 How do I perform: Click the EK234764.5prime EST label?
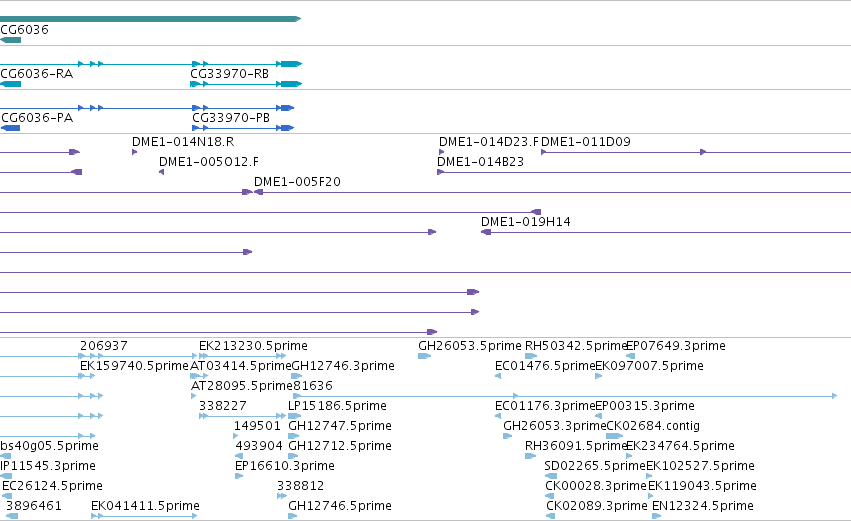(x=681, y=446)
